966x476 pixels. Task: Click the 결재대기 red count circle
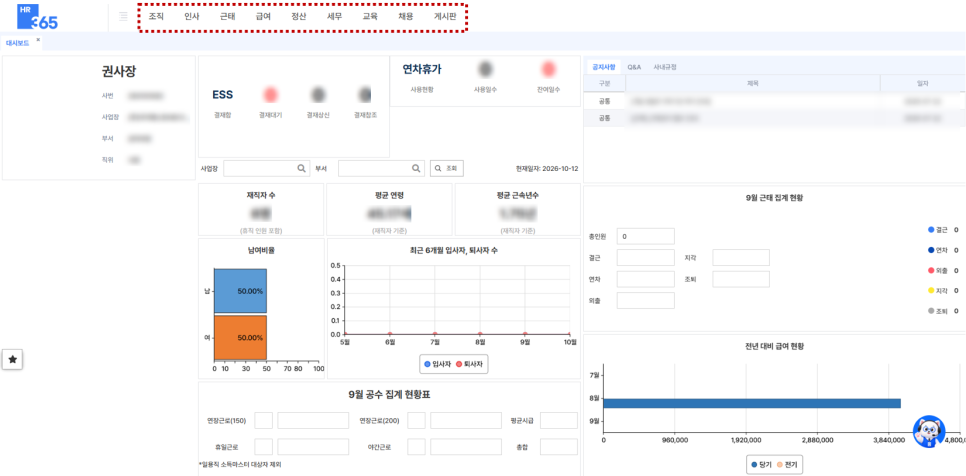click(270, 94)
